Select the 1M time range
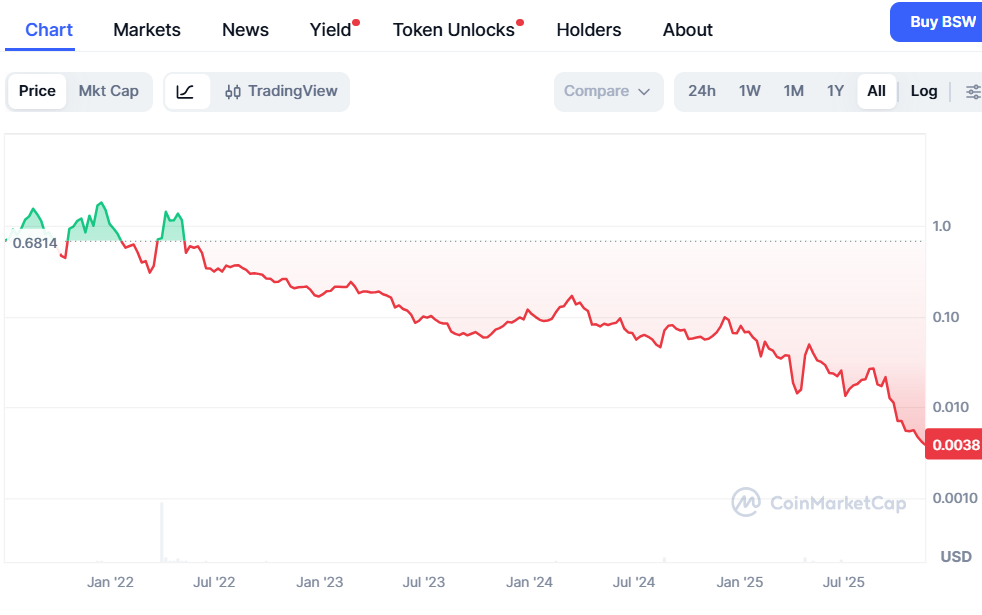Screen dimensions: 982x615 tap(794, 91)
